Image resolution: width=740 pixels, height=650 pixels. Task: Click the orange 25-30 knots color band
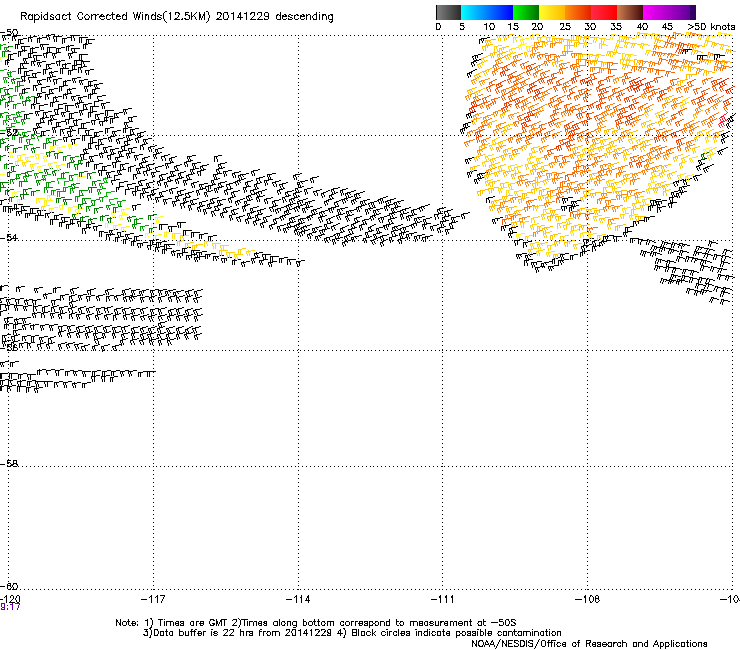(x=578, y=12)
